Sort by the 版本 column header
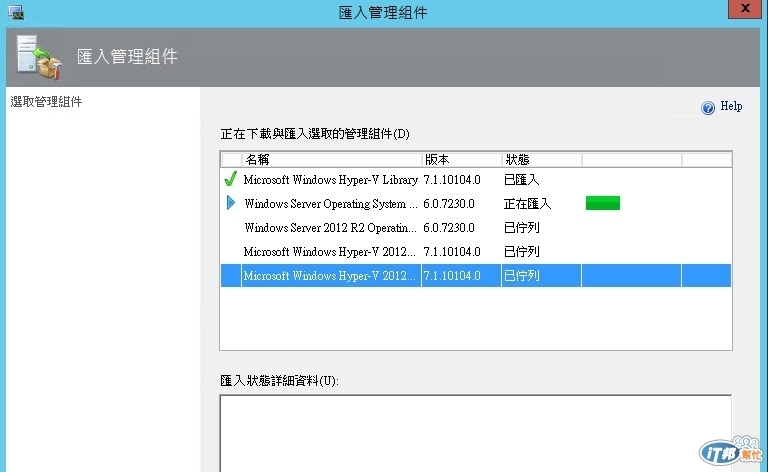This screenshot has height=472, width=768. (461, 160)
